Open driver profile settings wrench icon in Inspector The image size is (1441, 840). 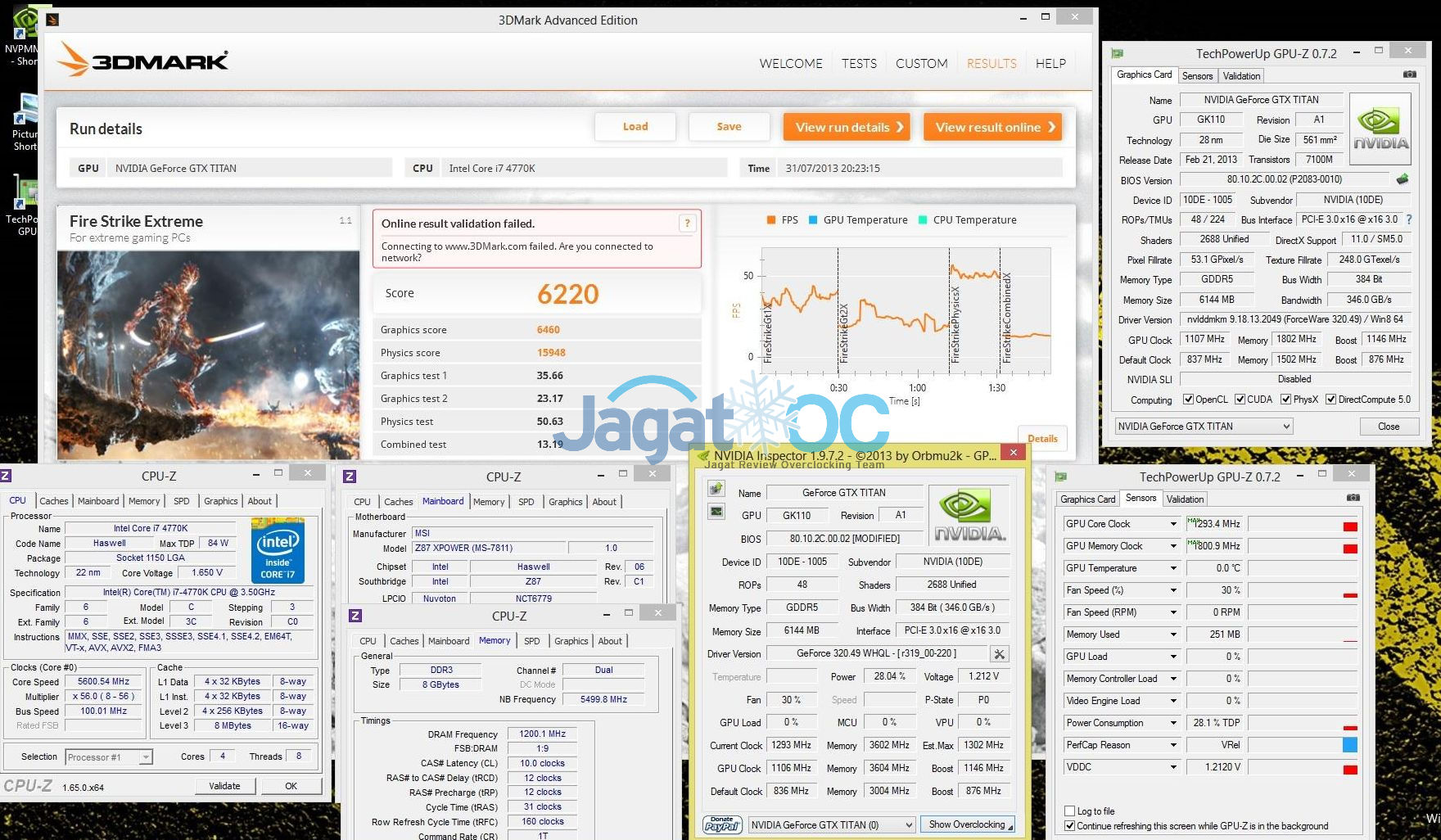[x=1000, y=653]
